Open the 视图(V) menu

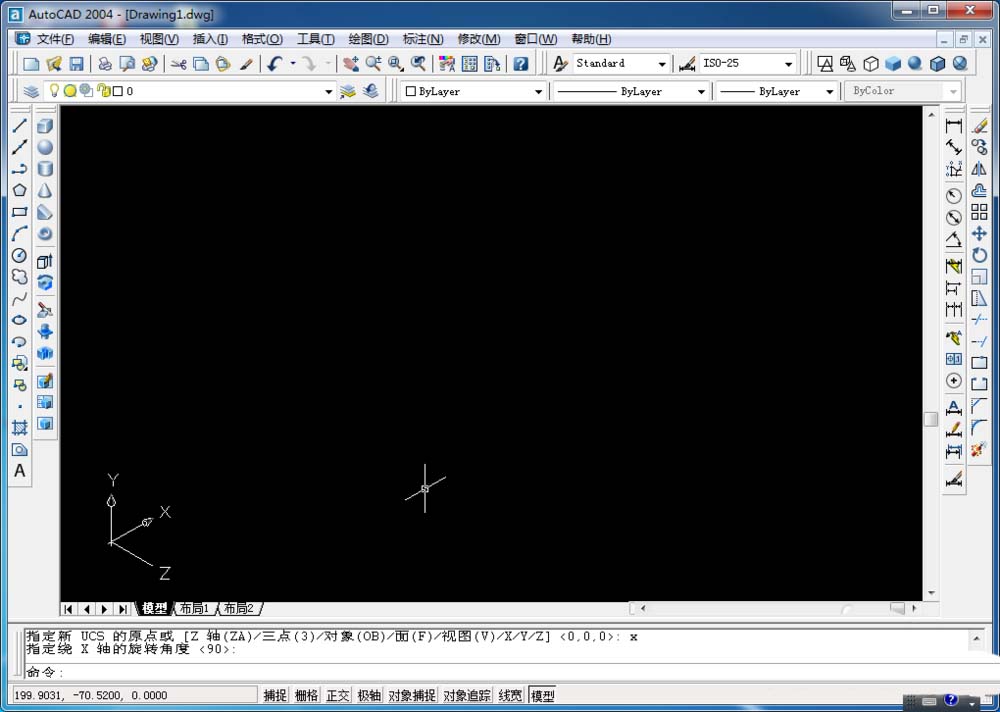(x=159, y=39)
